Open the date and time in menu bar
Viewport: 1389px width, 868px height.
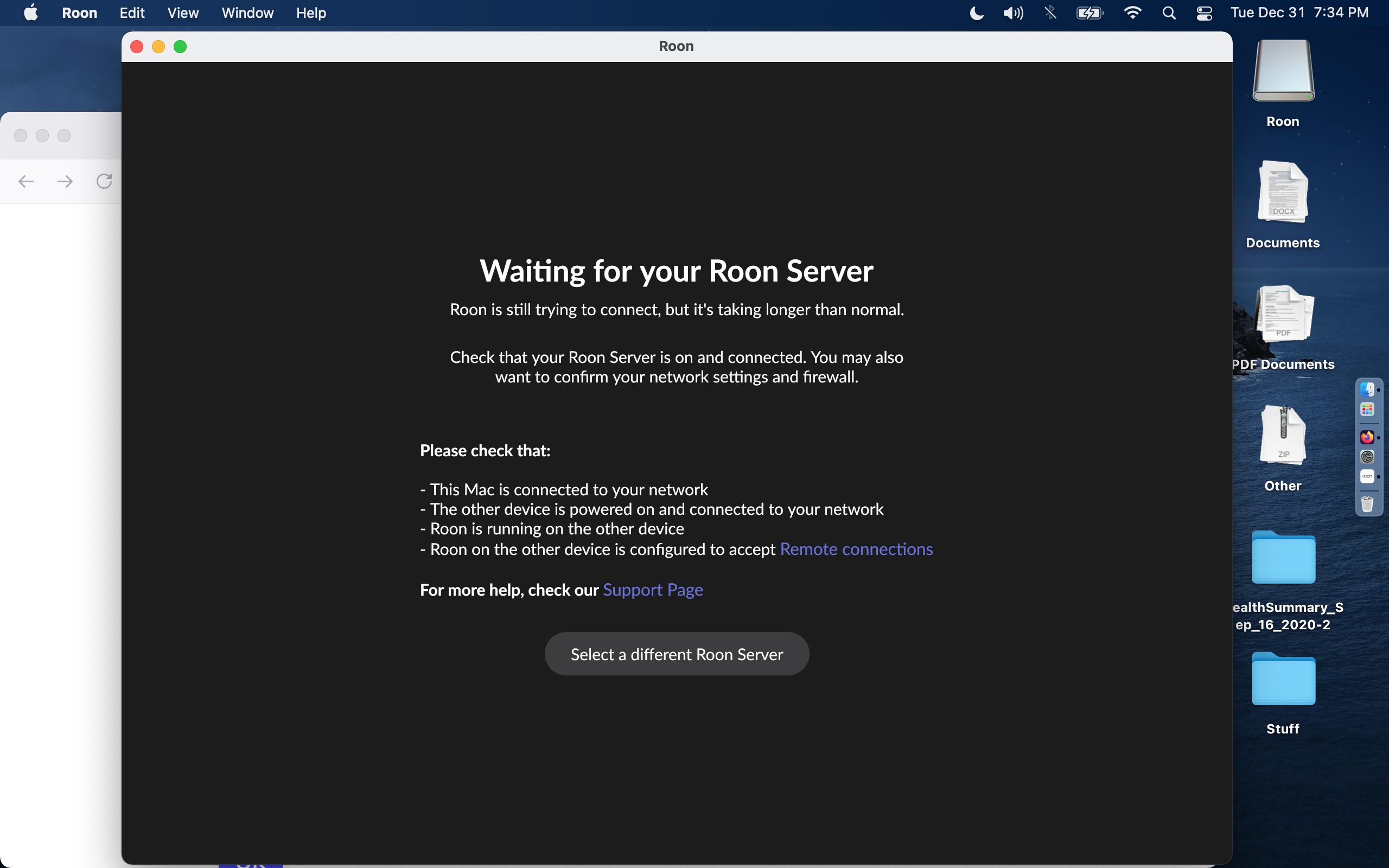coord(1299,12)
